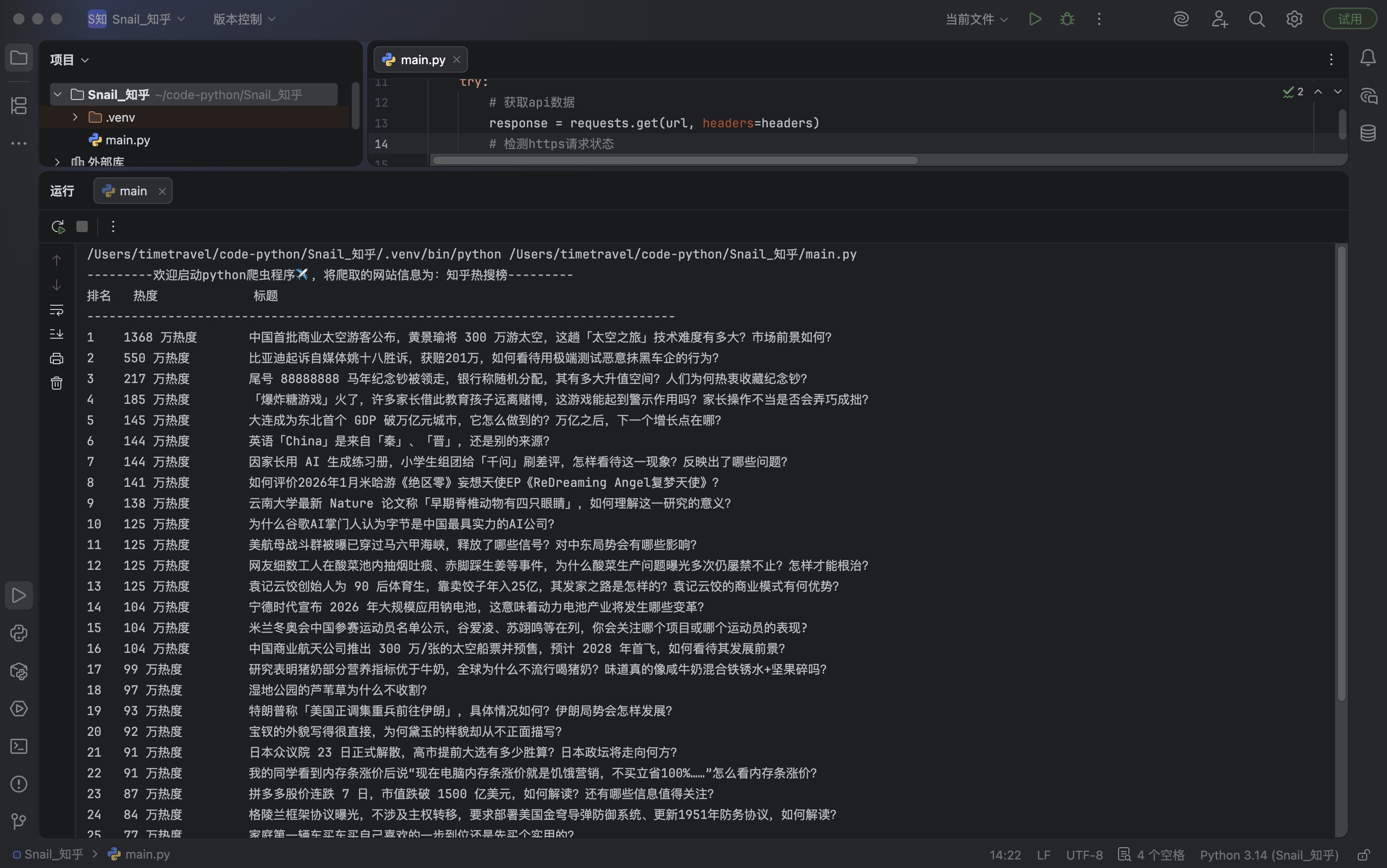Rerun the main run configuration
Screen dimensions: 1387x868
[58, 227]
